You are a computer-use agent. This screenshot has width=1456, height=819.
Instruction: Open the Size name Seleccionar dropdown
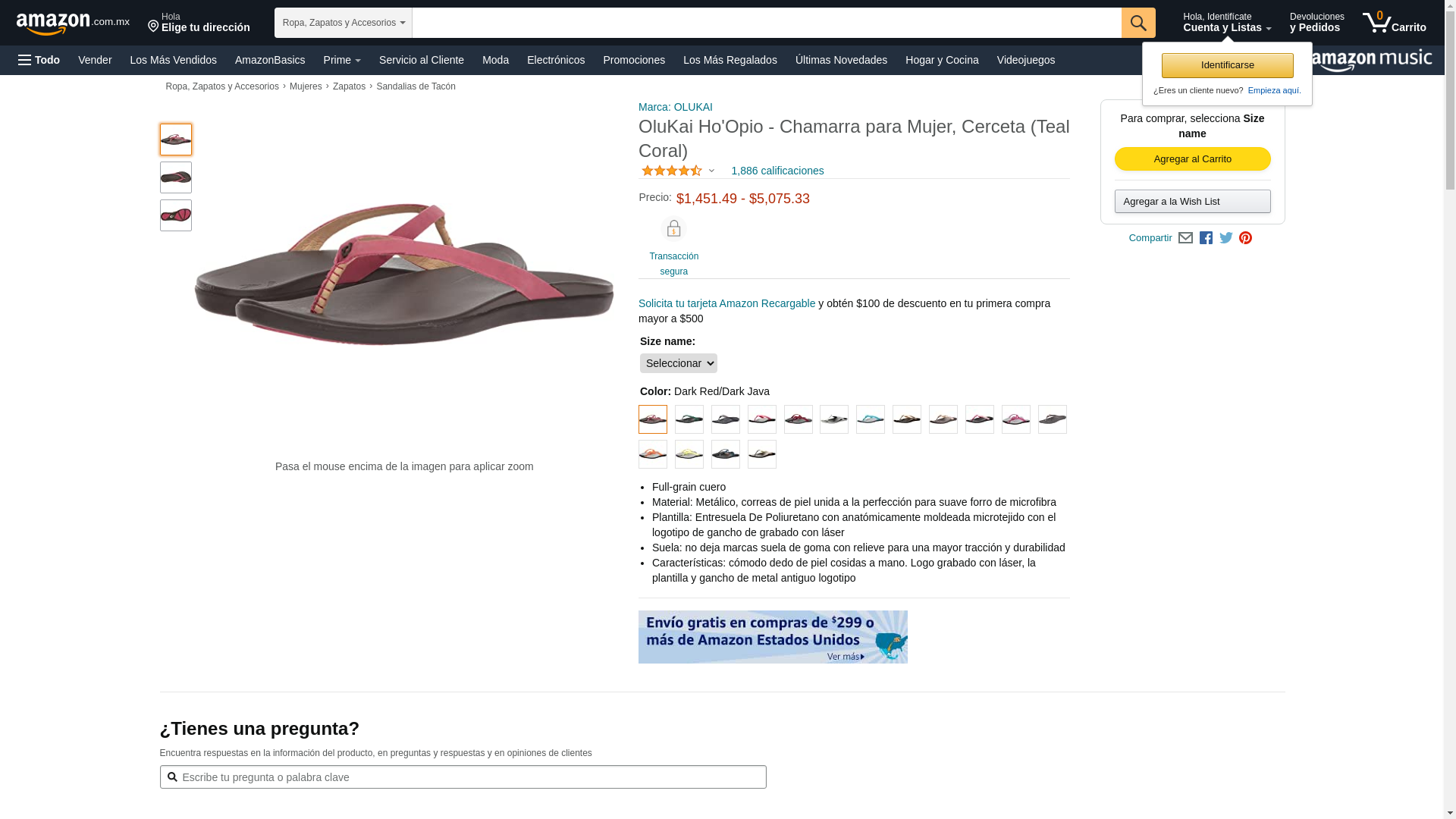[x=679, y=363]
